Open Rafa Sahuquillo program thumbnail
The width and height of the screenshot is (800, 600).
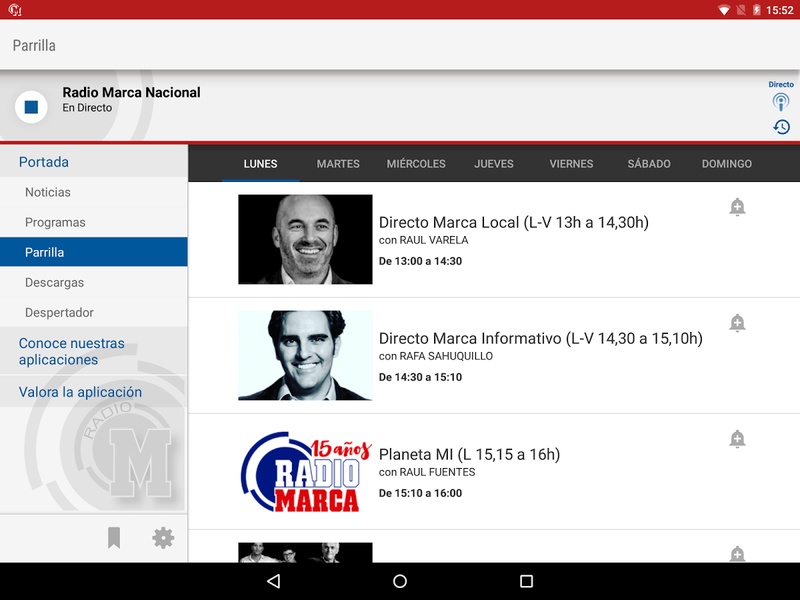click(305, 355)
